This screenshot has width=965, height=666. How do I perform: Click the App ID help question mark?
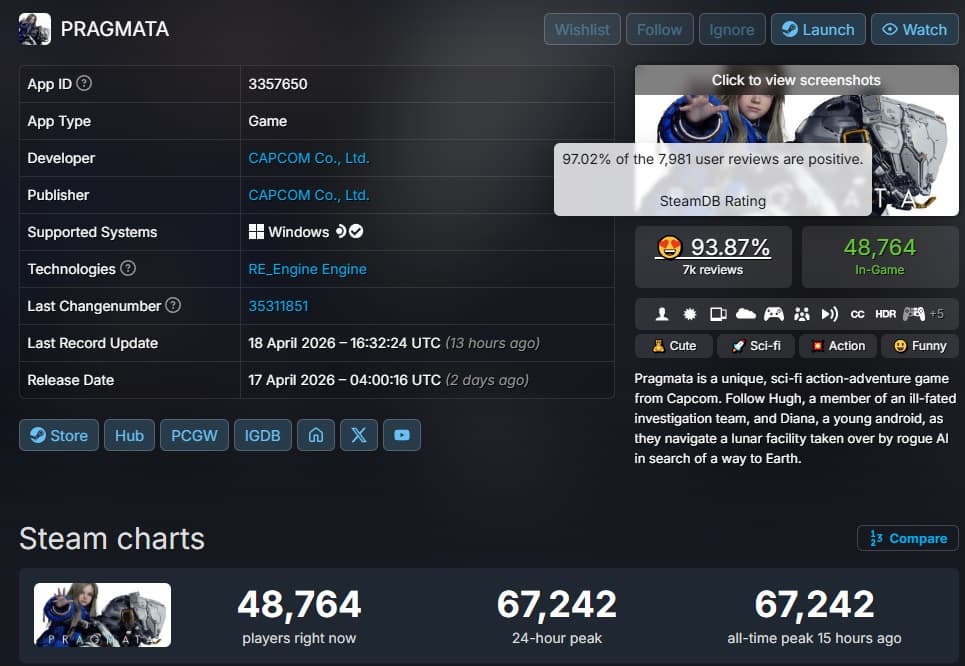pos(84,83)
